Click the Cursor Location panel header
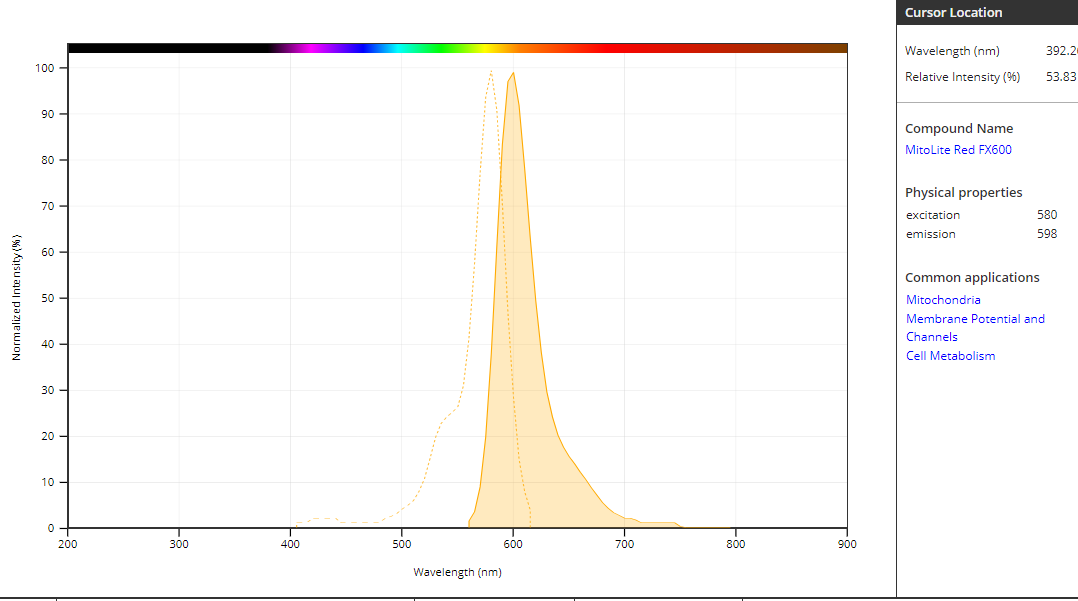Image resolution: width=1078 pixels, height=601 pixels. click(x=952, y=13)
